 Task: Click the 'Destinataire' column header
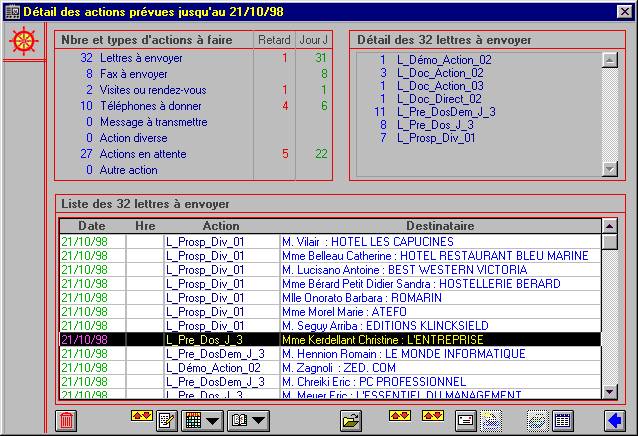(440, 226)
